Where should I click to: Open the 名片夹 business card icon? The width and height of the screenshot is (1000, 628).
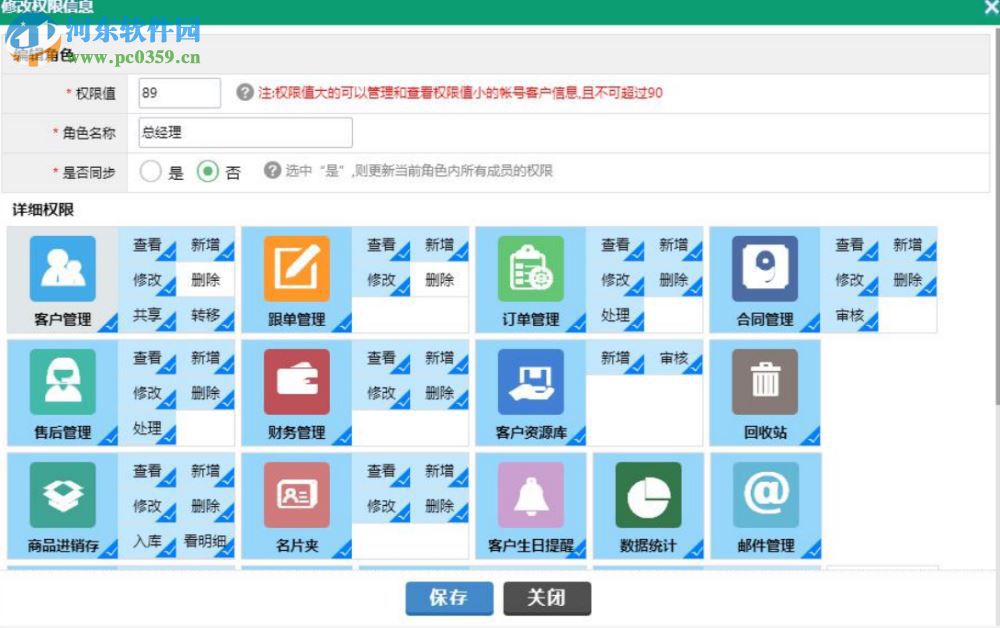[x=296, y=495]
